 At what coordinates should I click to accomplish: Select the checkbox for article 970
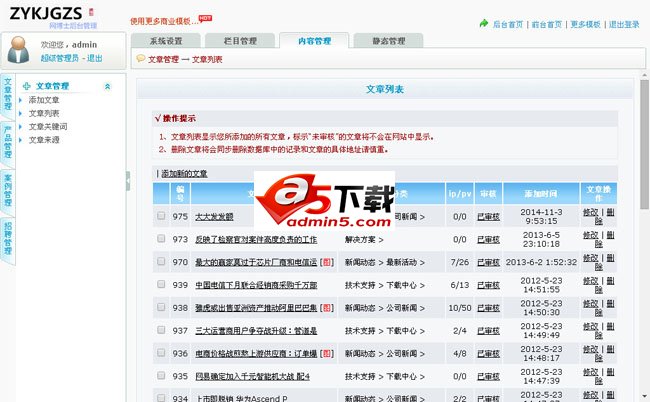(161, 262)
